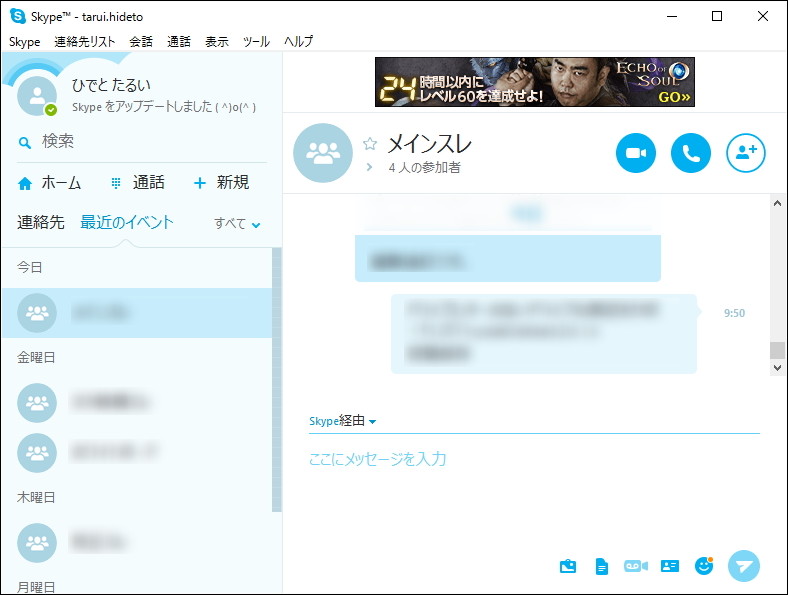Image resolution: width=788 pixels, height=595 pixels.
Task: Start a voice call with the group
Action: coord(691,153)
